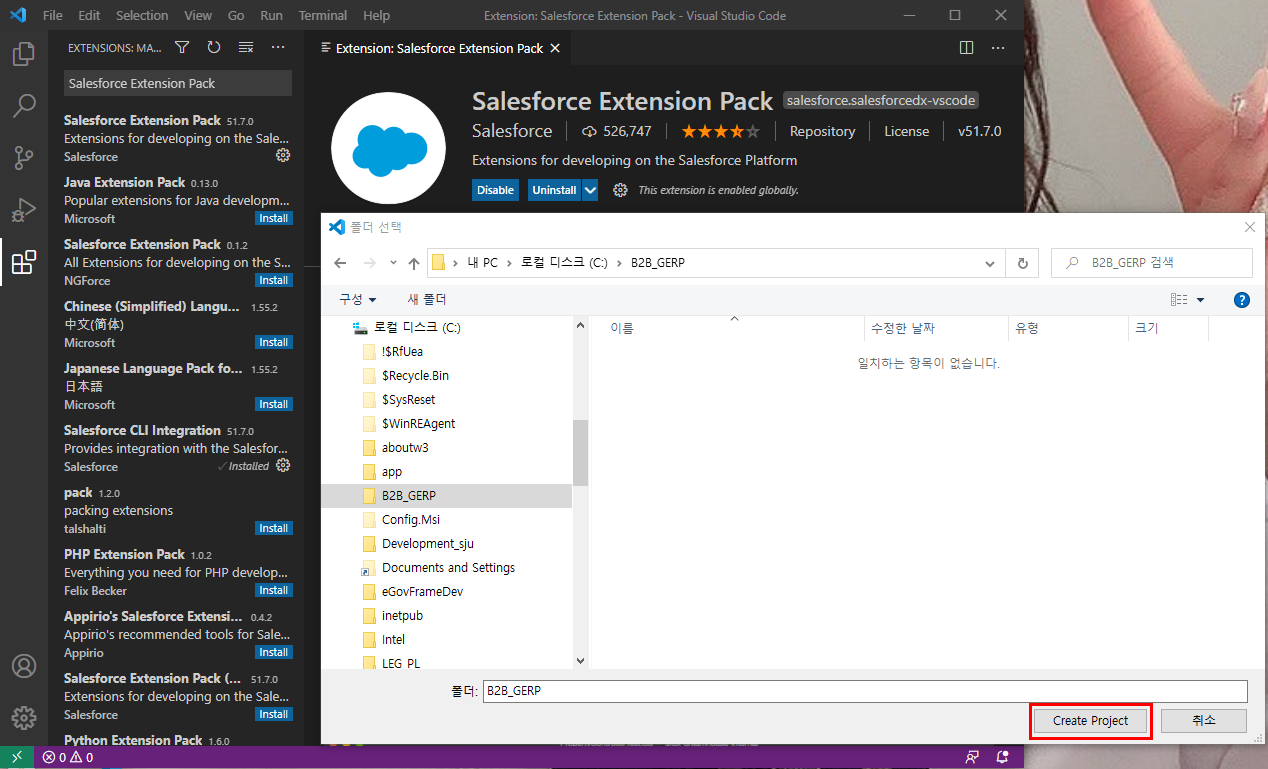
Task: Show errors and warnings in status bar
Action: (68, 757)
